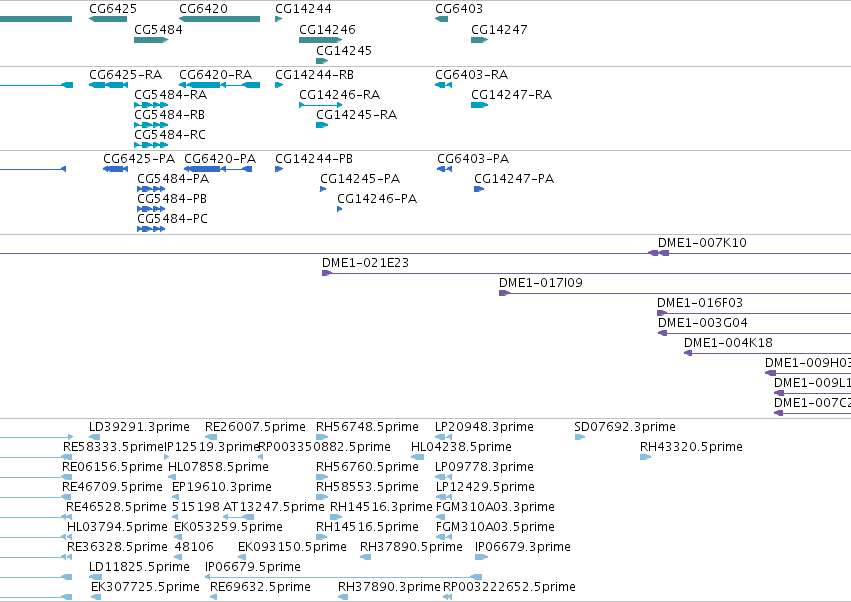Click the CG5484 gene label
Image resolution: width=851 pixels, height=602 pixels.
pyautogui.click(x=158, y=30)
